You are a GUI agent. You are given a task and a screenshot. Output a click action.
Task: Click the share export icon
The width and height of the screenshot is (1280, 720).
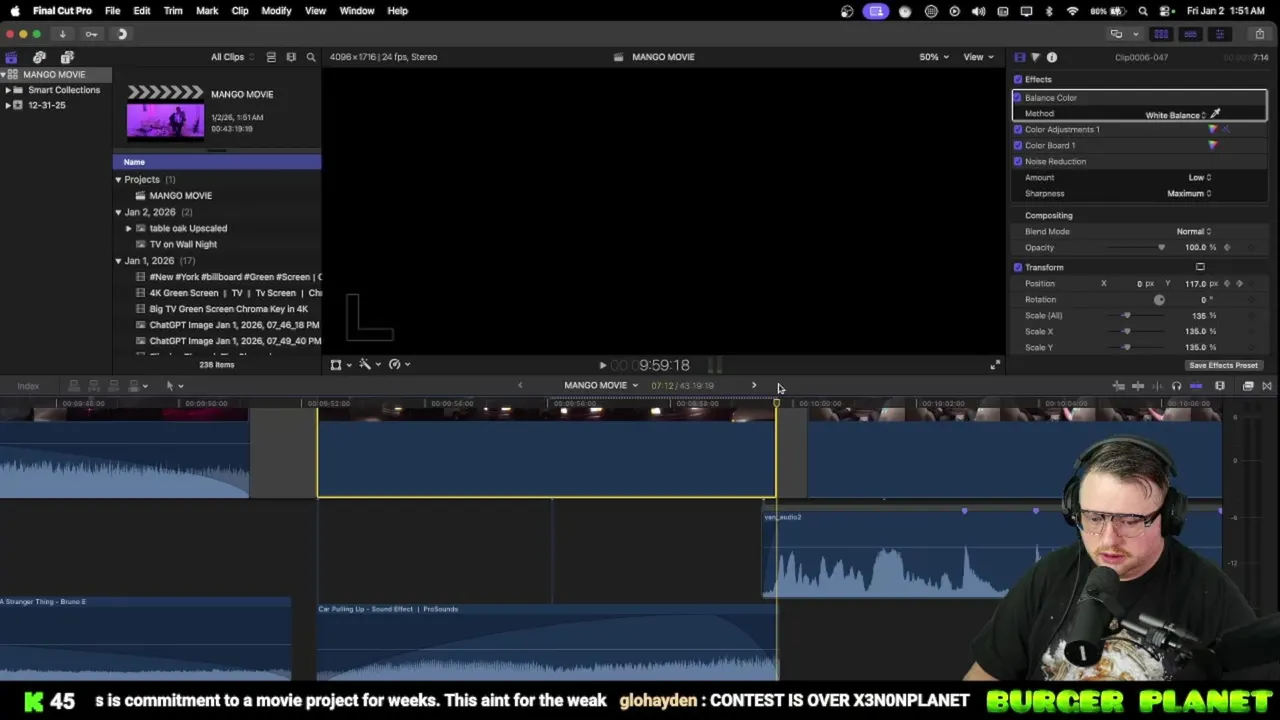1259,34
